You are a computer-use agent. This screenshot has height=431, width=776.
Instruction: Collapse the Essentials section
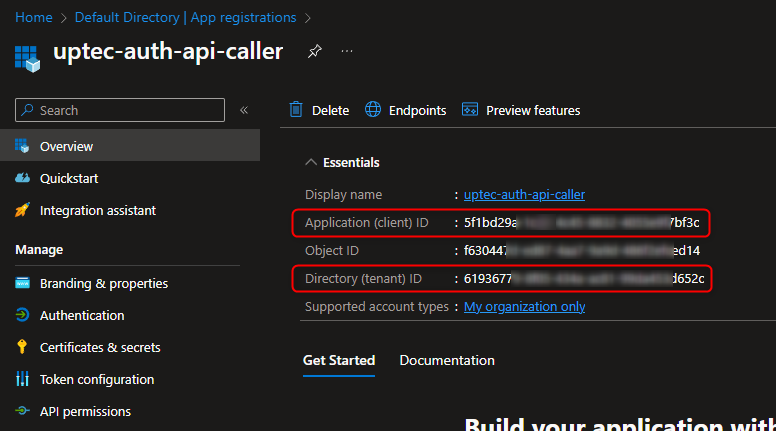(312, 162)
